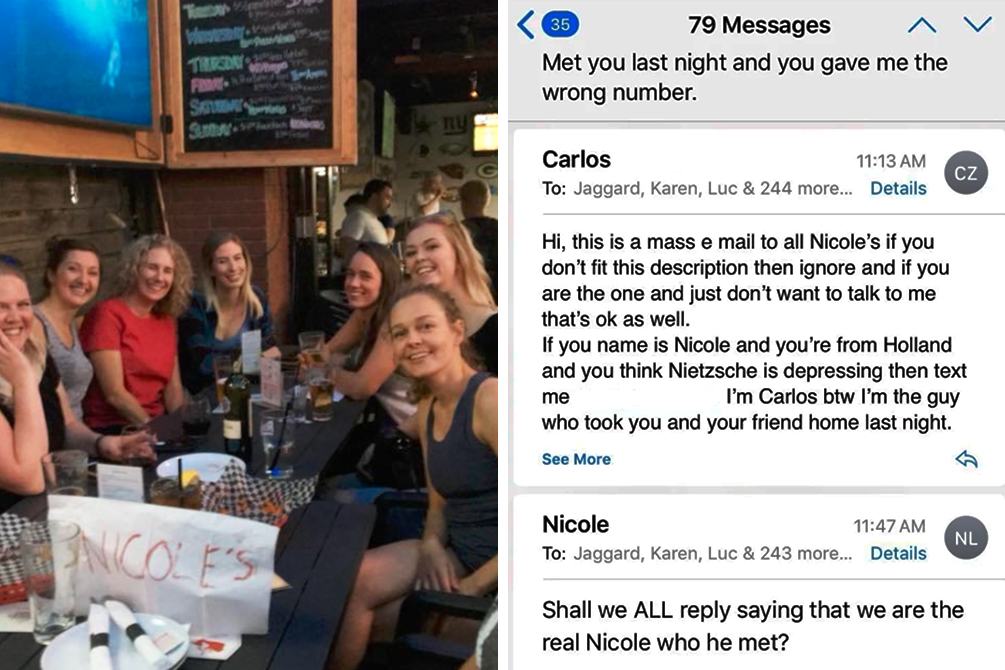Viewport: 1005px width, 670px height.
Task: Tap the 11:13 AM timestamp
Action: 891,161
